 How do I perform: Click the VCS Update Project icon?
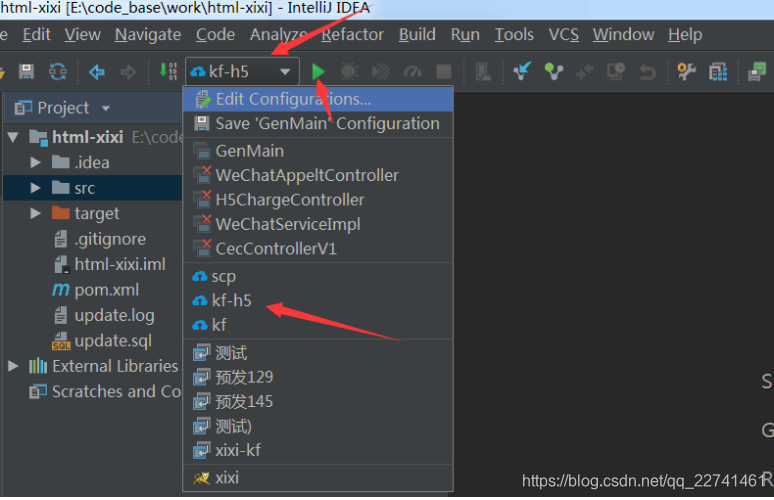pos(522,71)
